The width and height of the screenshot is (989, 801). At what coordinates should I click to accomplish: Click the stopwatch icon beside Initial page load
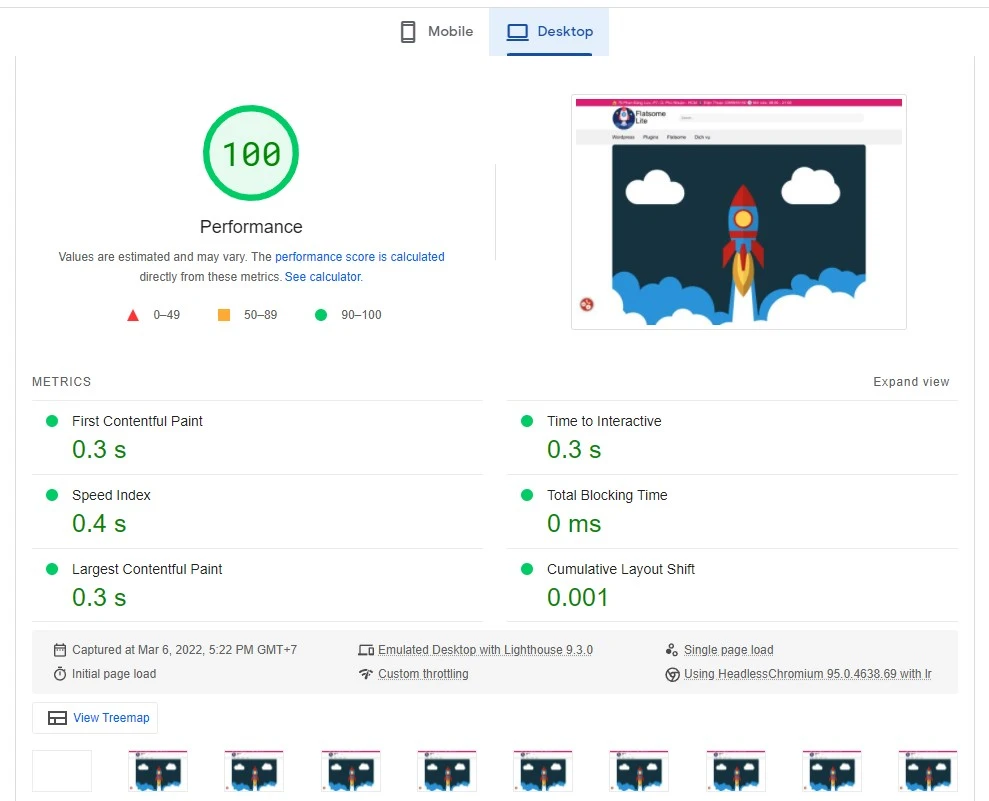60,674
